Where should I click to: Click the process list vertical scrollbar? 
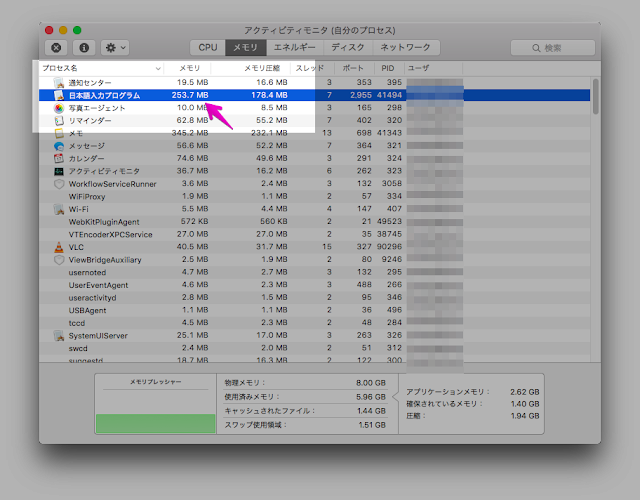[x=596, y=98]
